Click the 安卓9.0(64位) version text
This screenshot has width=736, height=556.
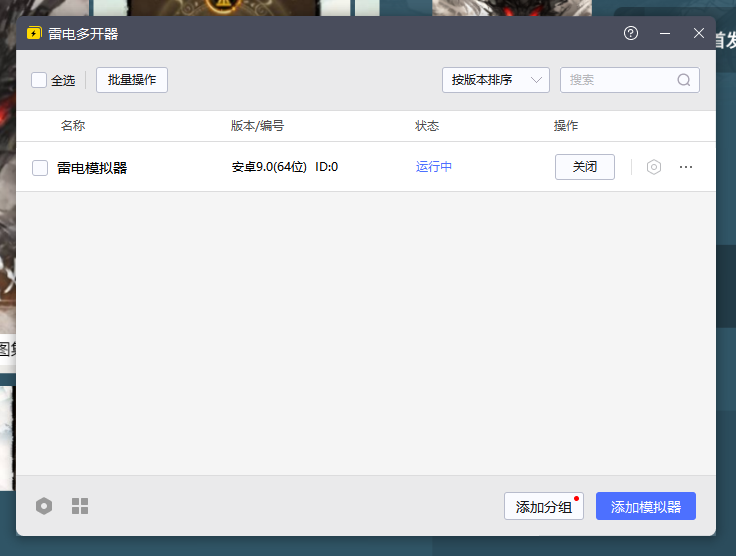(269, 167)
